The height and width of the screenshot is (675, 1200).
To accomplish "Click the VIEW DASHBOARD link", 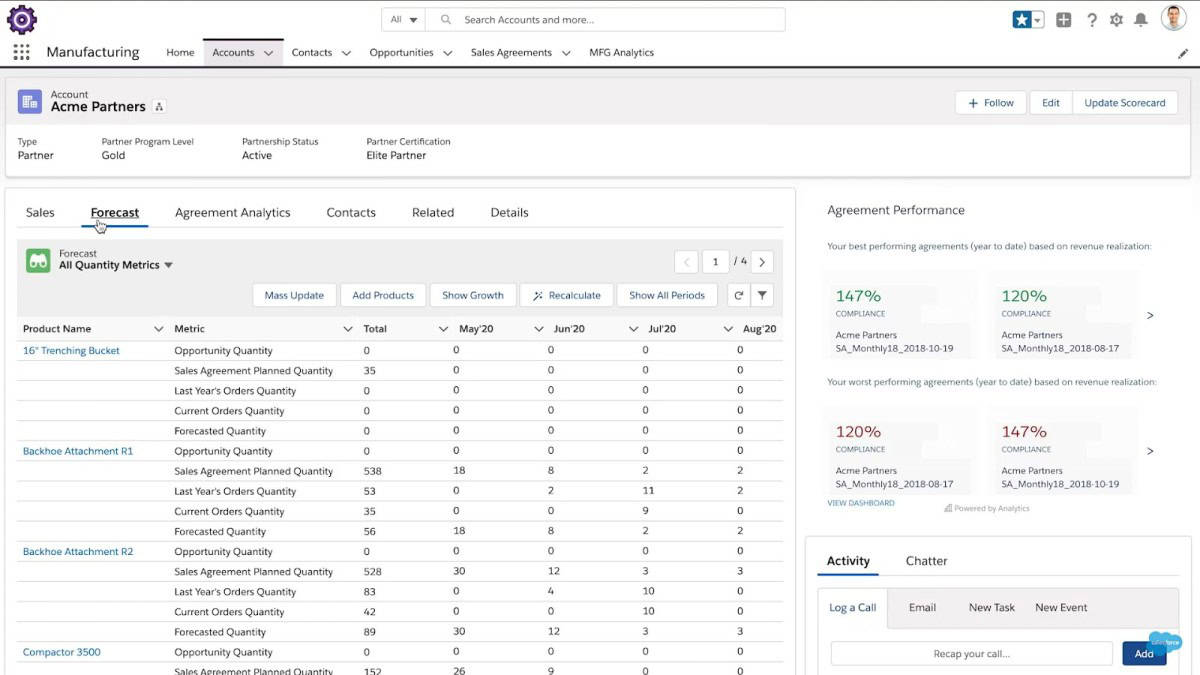I will point(861,503).
